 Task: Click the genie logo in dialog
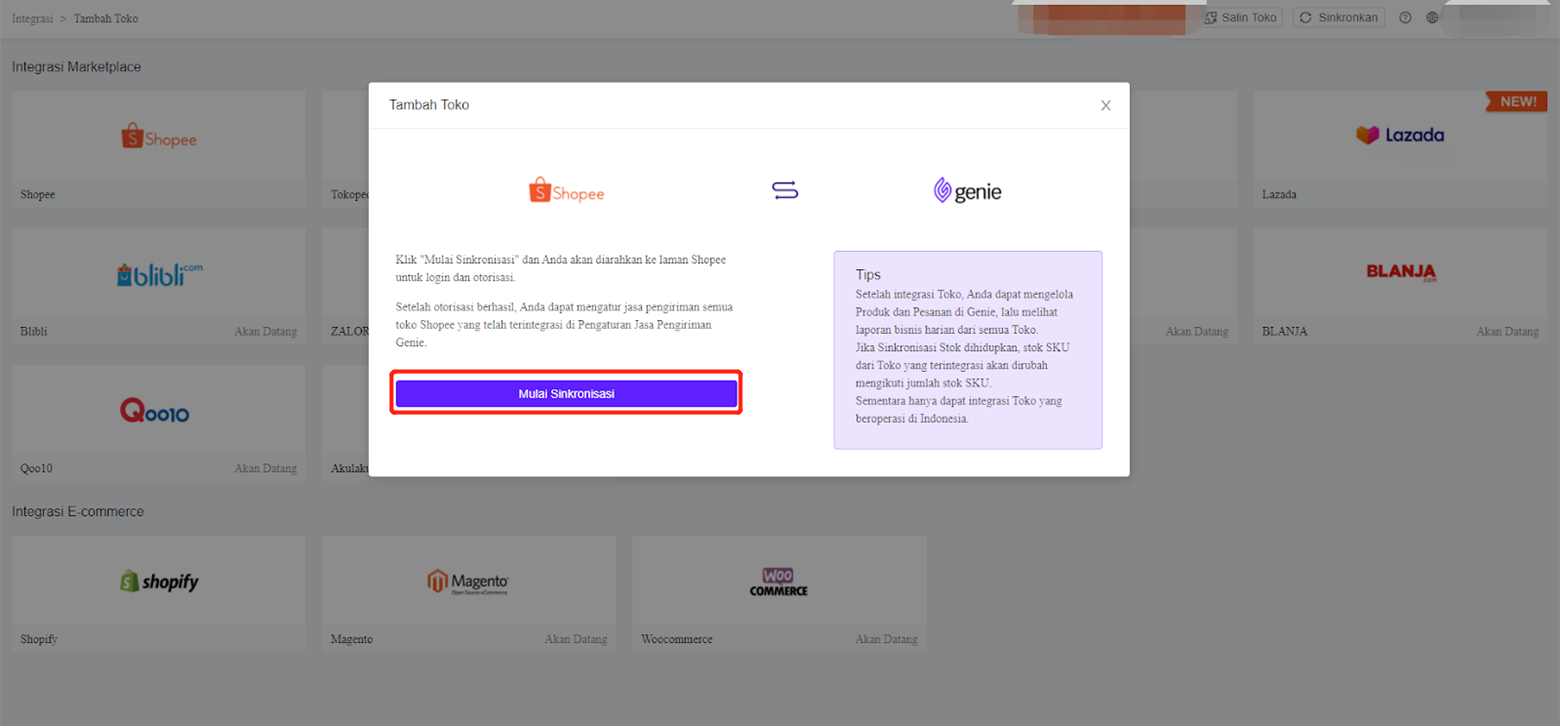pos(967,190)
